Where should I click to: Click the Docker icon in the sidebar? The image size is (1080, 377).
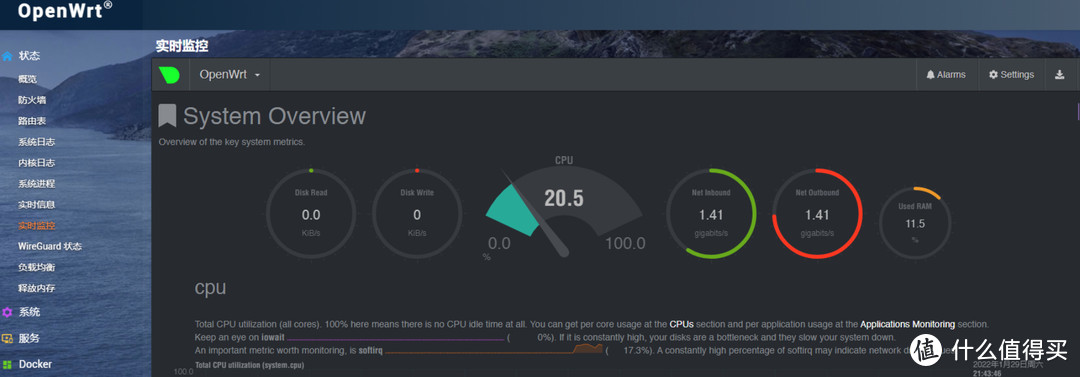pos(7,365)
